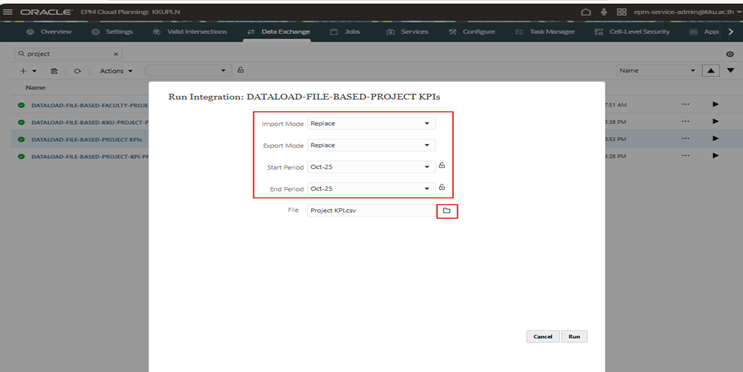
Task: Select the Data Exchange tab
Action: coord(279,32)
